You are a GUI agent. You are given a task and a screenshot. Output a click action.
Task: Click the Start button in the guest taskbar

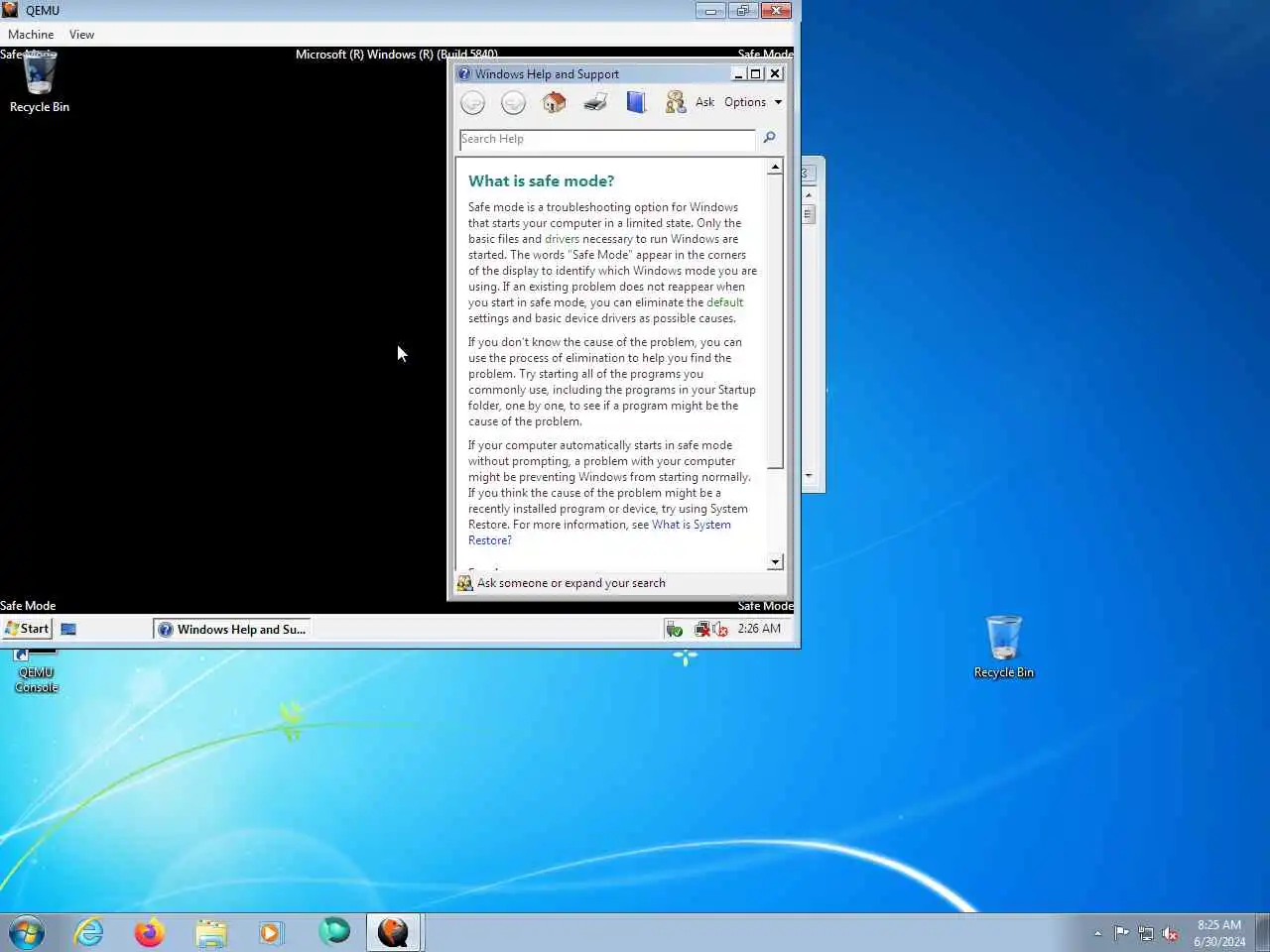tap(27, 629)
